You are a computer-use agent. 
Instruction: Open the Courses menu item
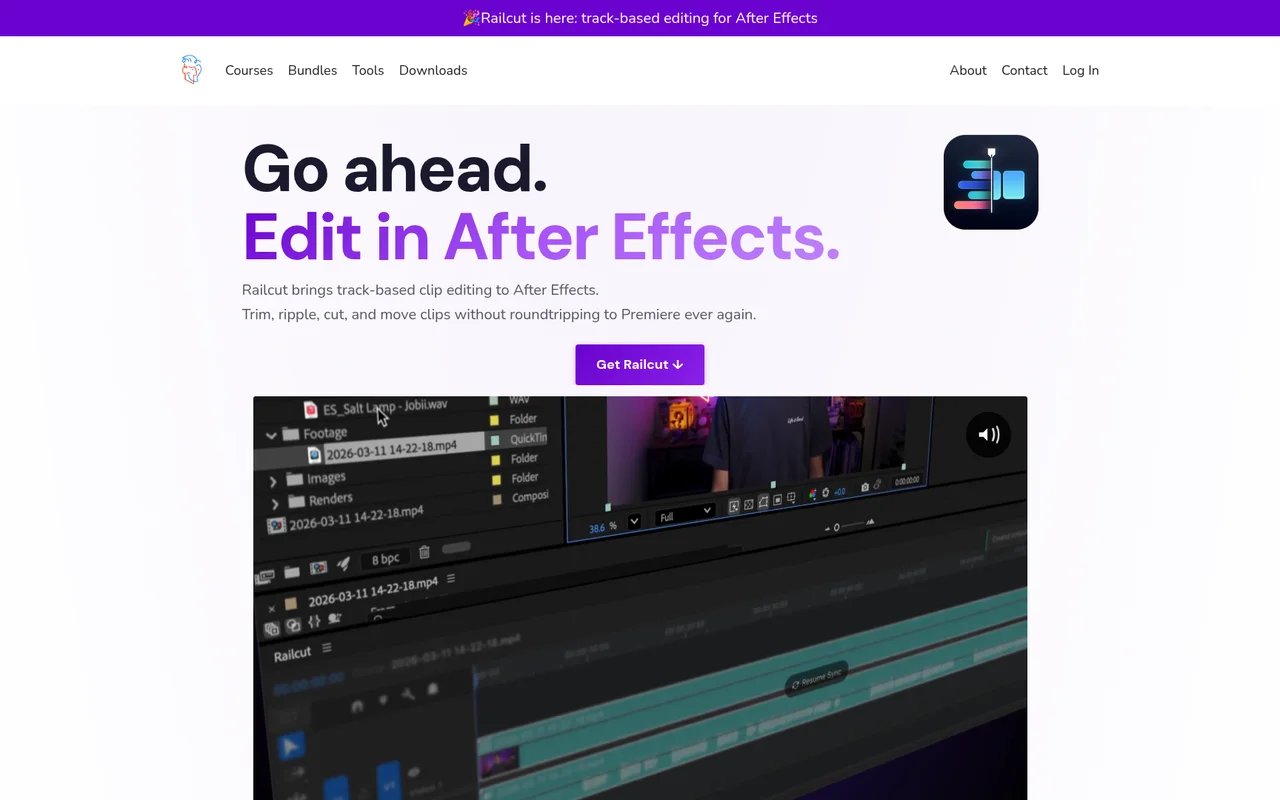tap(249, 70)
